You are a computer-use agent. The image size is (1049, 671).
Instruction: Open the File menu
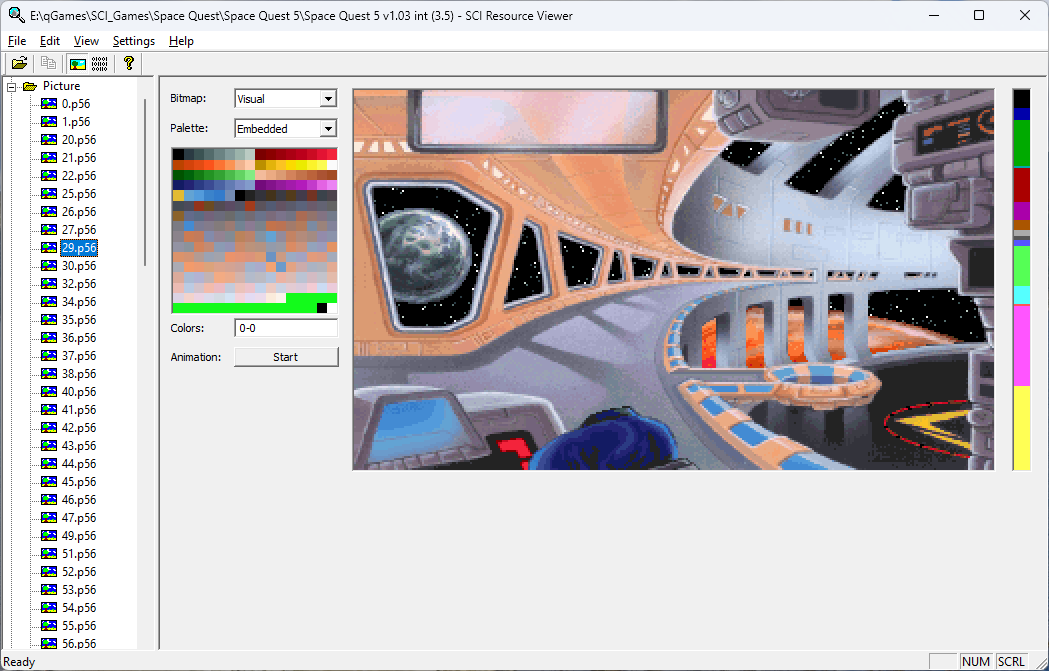coord(17,41)
